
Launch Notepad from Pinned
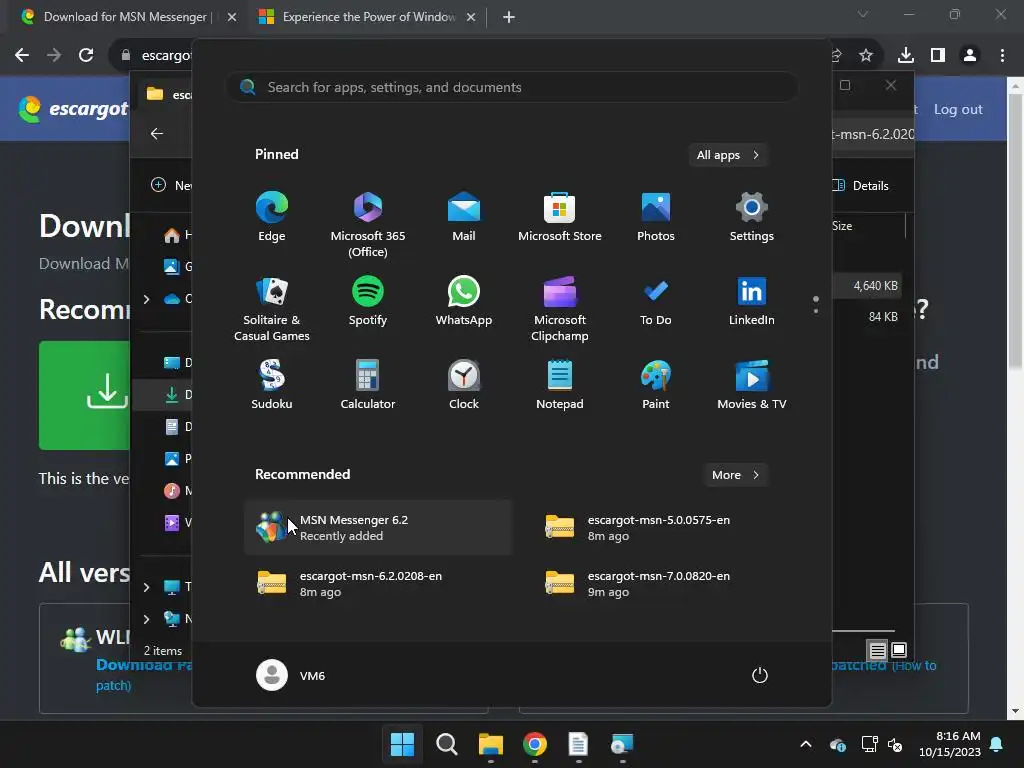click(x=560, y=385)
